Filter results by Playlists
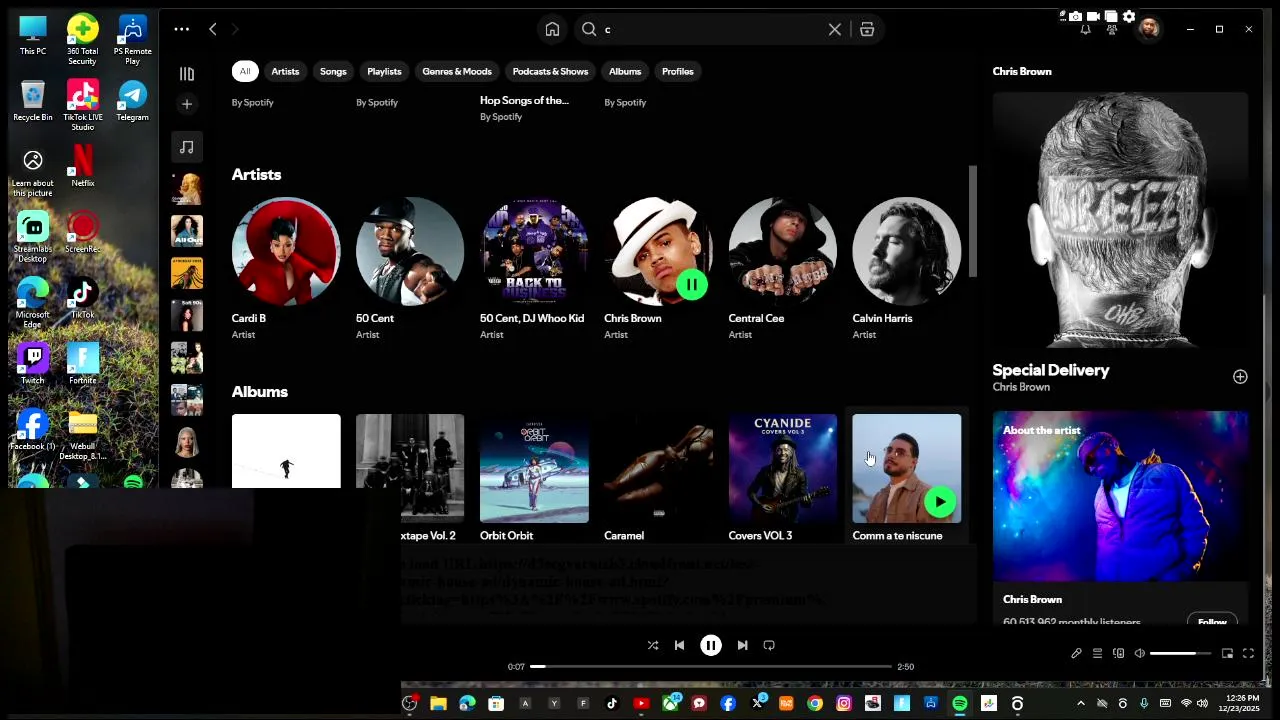The height and width of the screenshot is (720, 1280). 384,71
